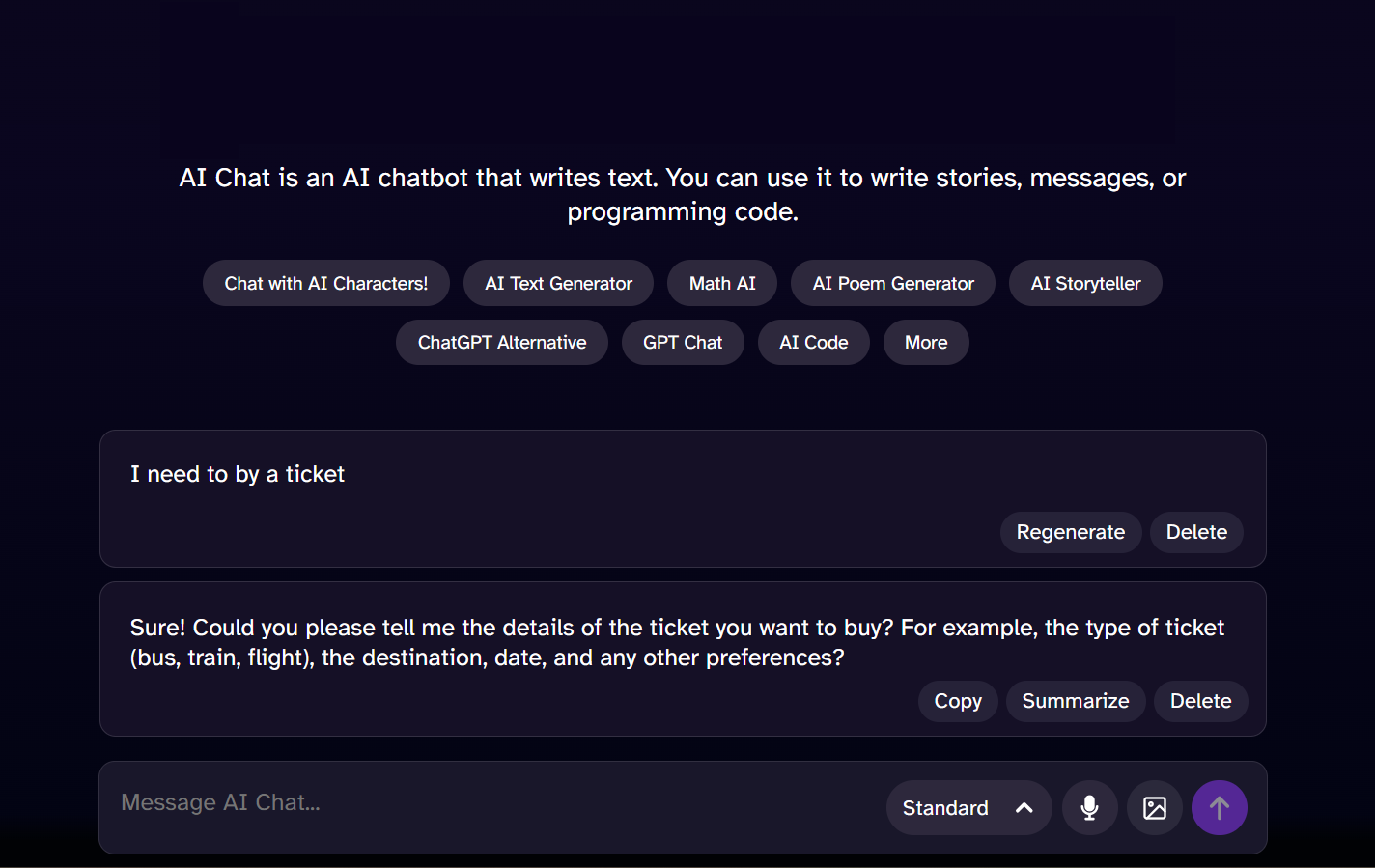Click the microphone voice input icon
Screen dimensions: 1375x868
[1089, 808]
